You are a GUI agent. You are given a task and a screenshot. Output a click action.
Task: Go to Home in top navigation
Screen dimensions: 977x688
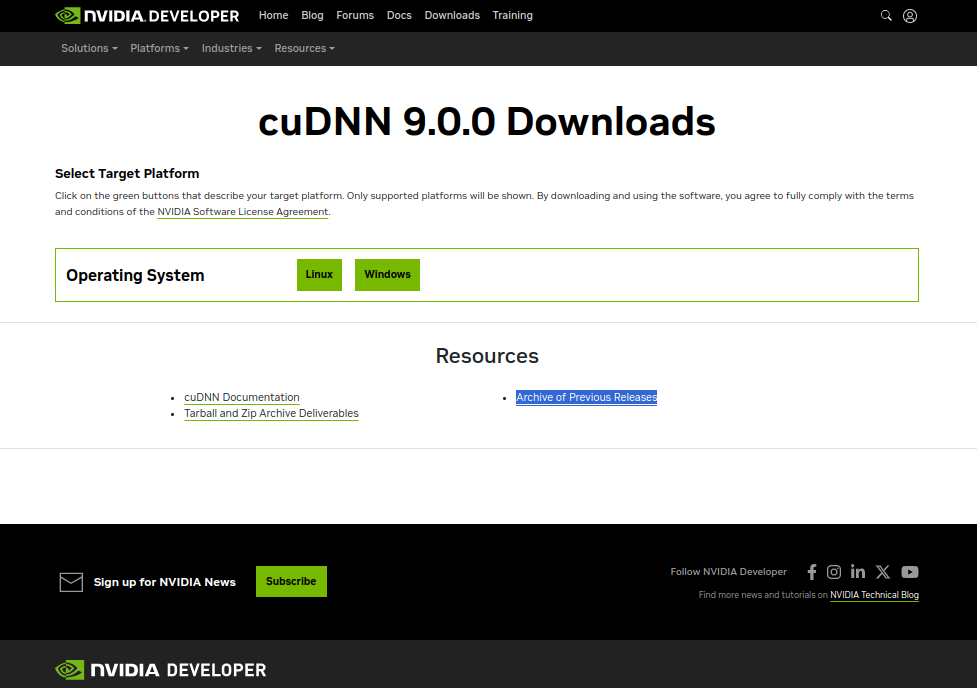(x=274, y=16)
